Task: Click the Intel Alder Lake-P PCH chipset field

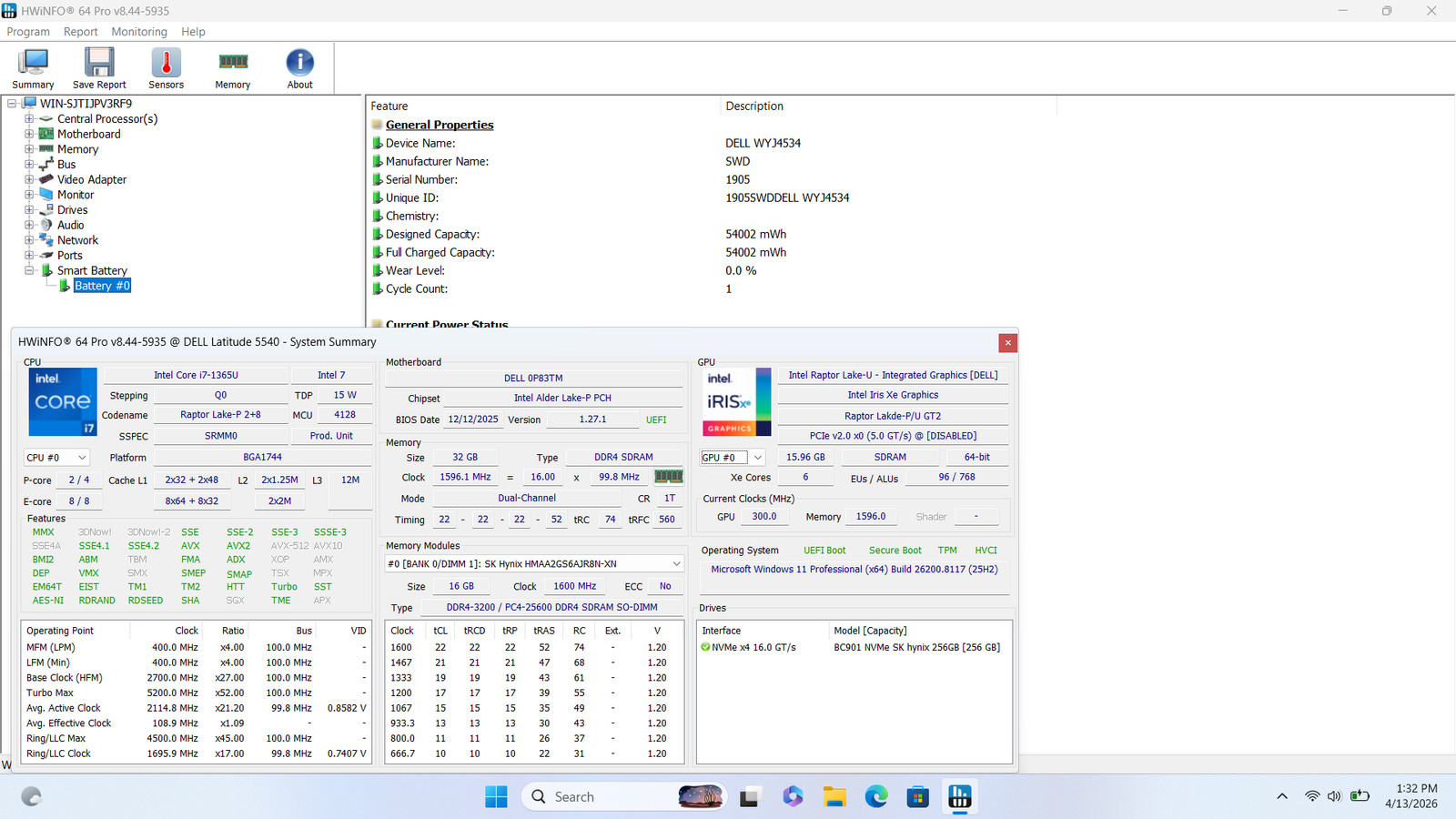Action: 562,399
